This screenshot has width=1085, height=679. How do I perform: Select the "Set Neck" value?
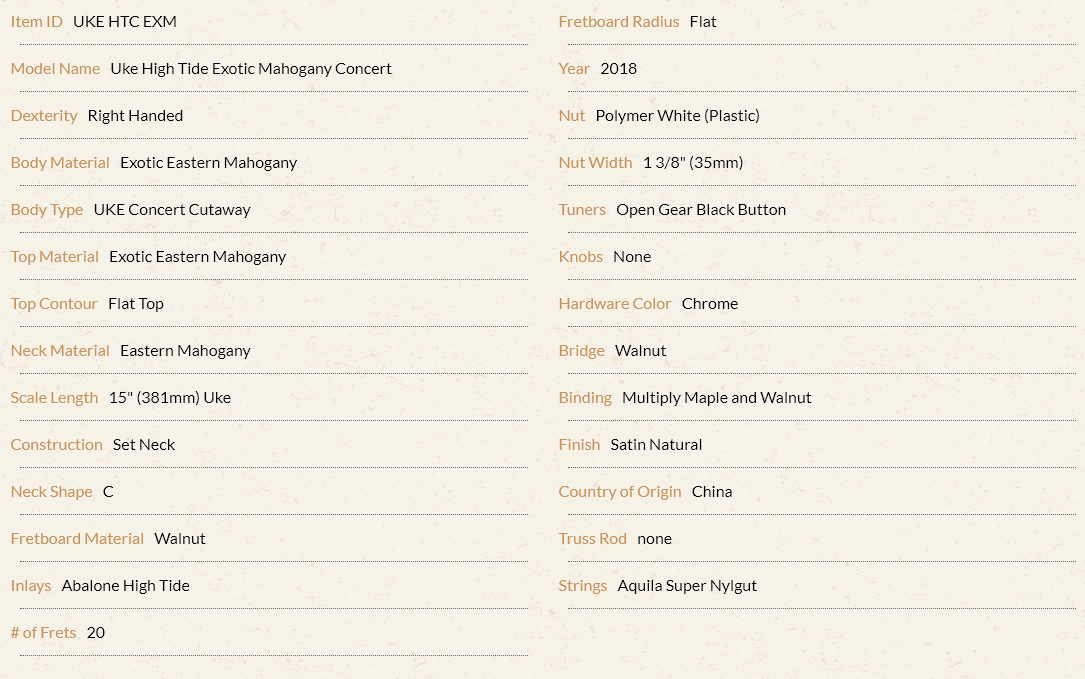click(144, 445)
